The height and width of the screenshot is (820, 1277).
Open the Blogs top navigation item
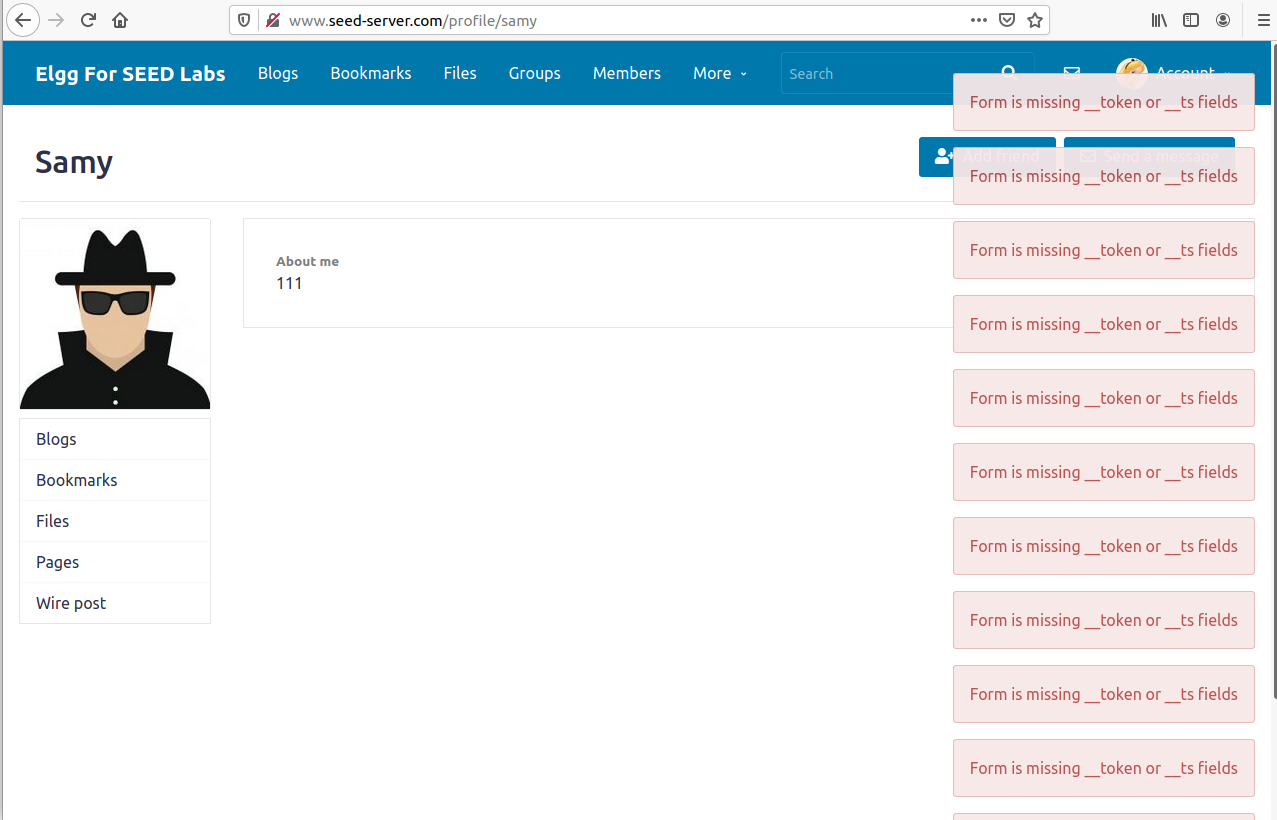pyautogui.click(x=278, y=73)
